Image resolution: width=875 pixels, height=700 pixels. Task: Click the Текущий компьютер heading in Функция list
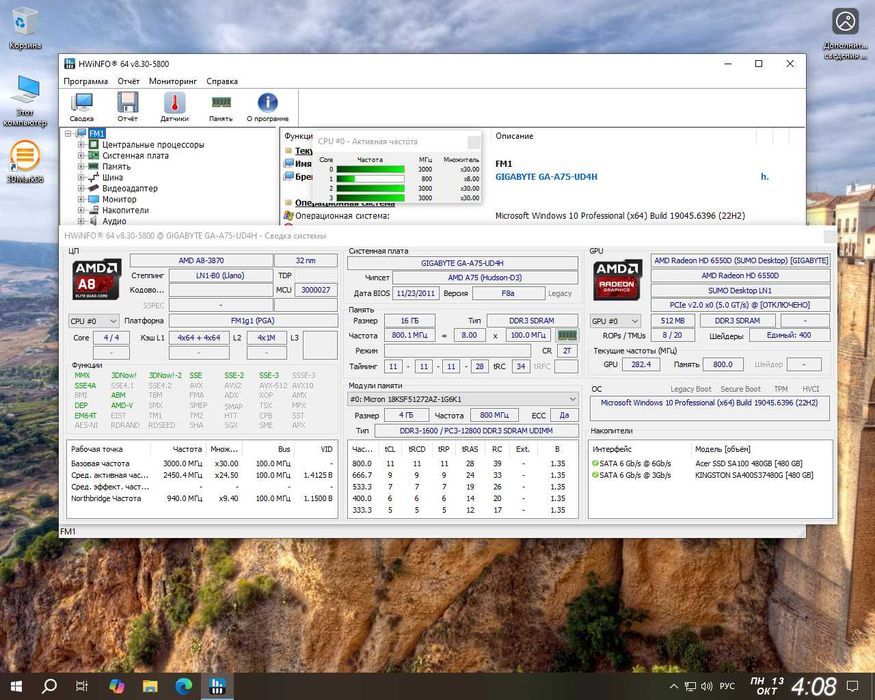[x=304, y=151]
